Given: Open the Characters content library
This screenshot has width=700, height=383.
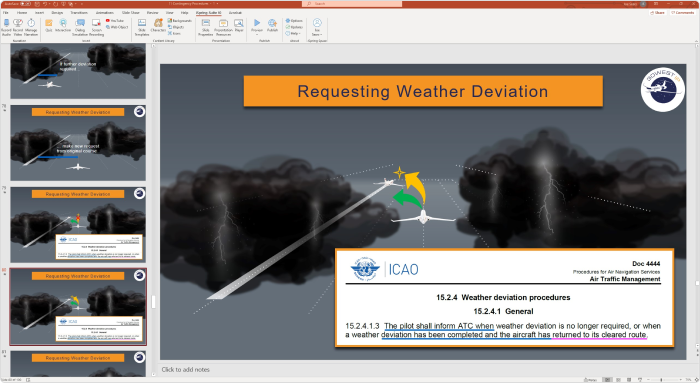Looking at the screenshot, I should click(158, 25).
